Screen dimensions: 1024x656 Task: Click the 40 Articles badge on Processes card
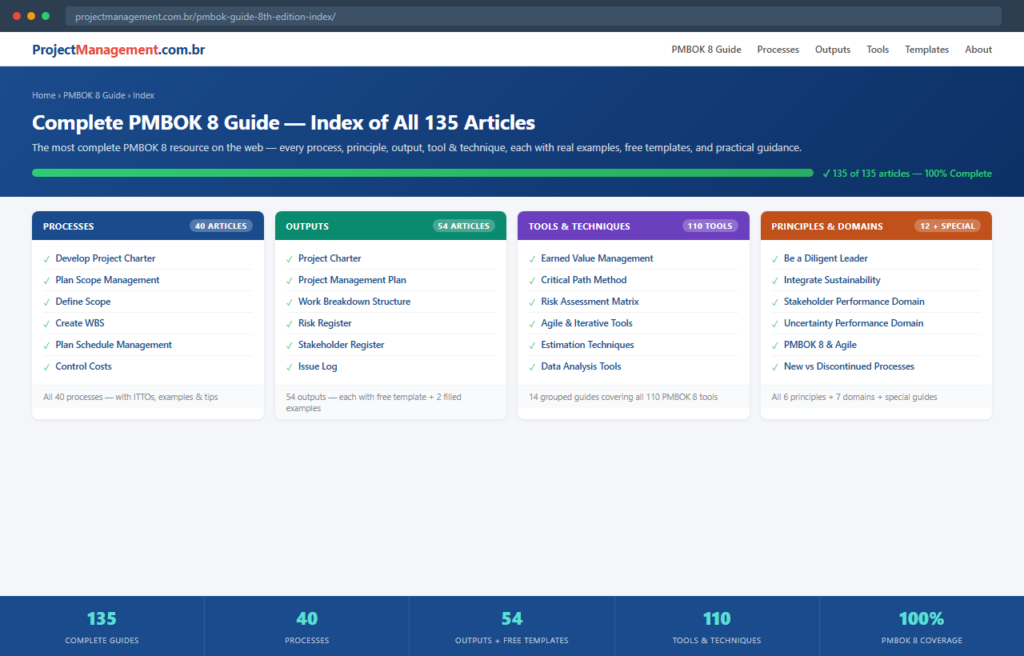click(x=220, y=226)
